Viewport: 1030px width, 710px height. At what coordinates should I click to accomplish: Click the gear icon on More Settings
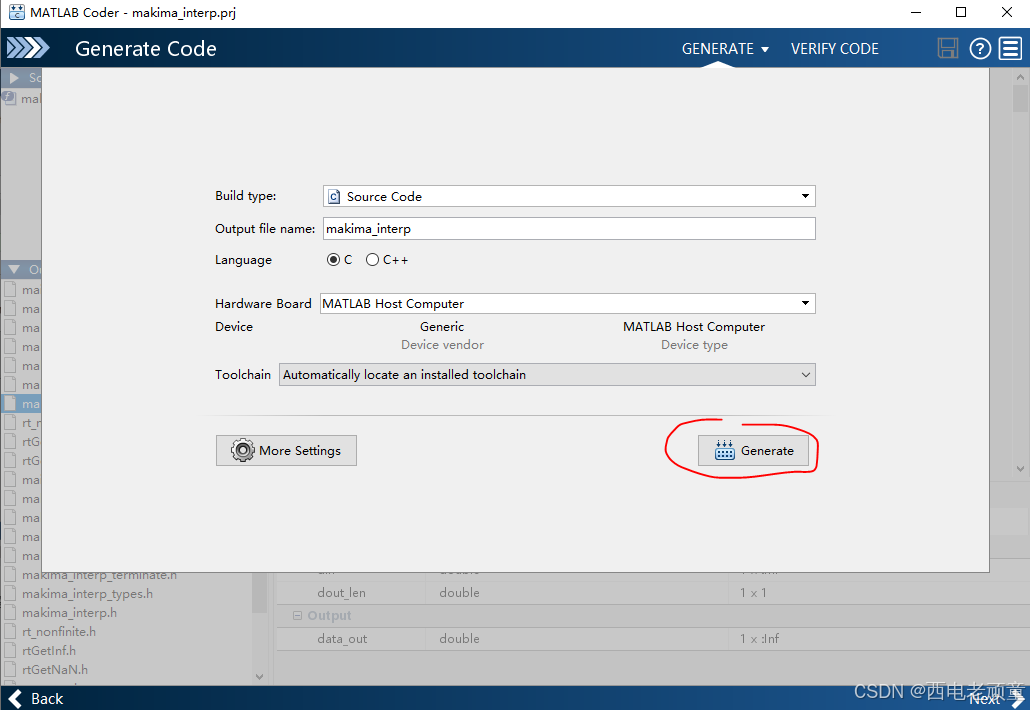click(x=242, y=451)
